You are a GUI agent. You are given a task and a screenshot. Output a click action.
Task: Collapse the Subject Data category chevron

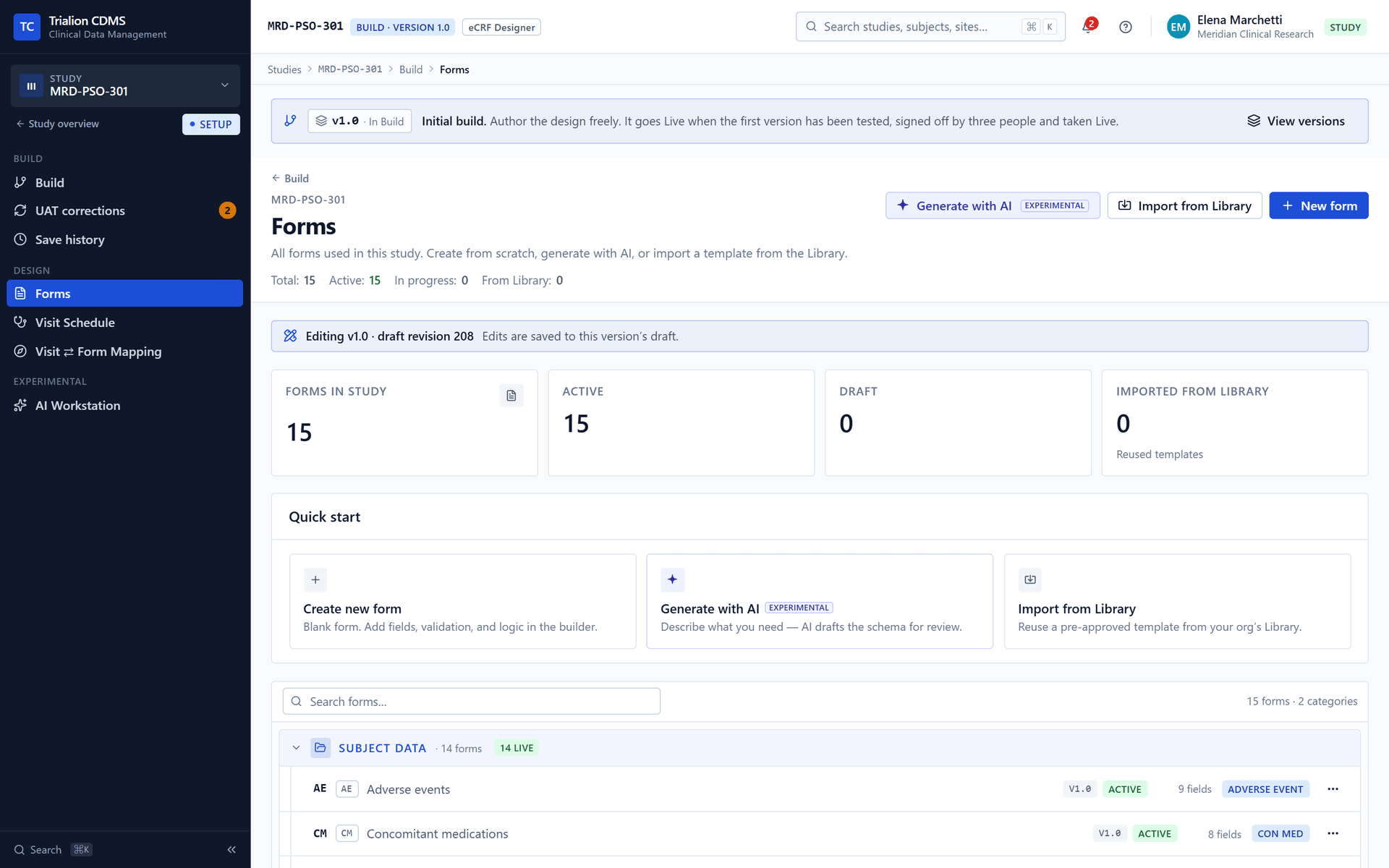pyautogui.click(x=296, y=748)
